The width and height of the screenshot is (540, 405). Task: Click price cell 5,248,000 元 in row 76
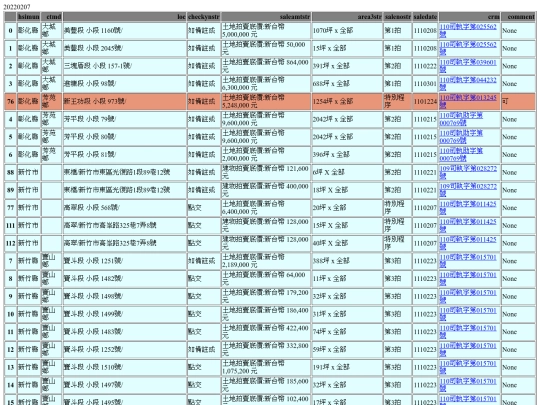(x=266, y=101)
